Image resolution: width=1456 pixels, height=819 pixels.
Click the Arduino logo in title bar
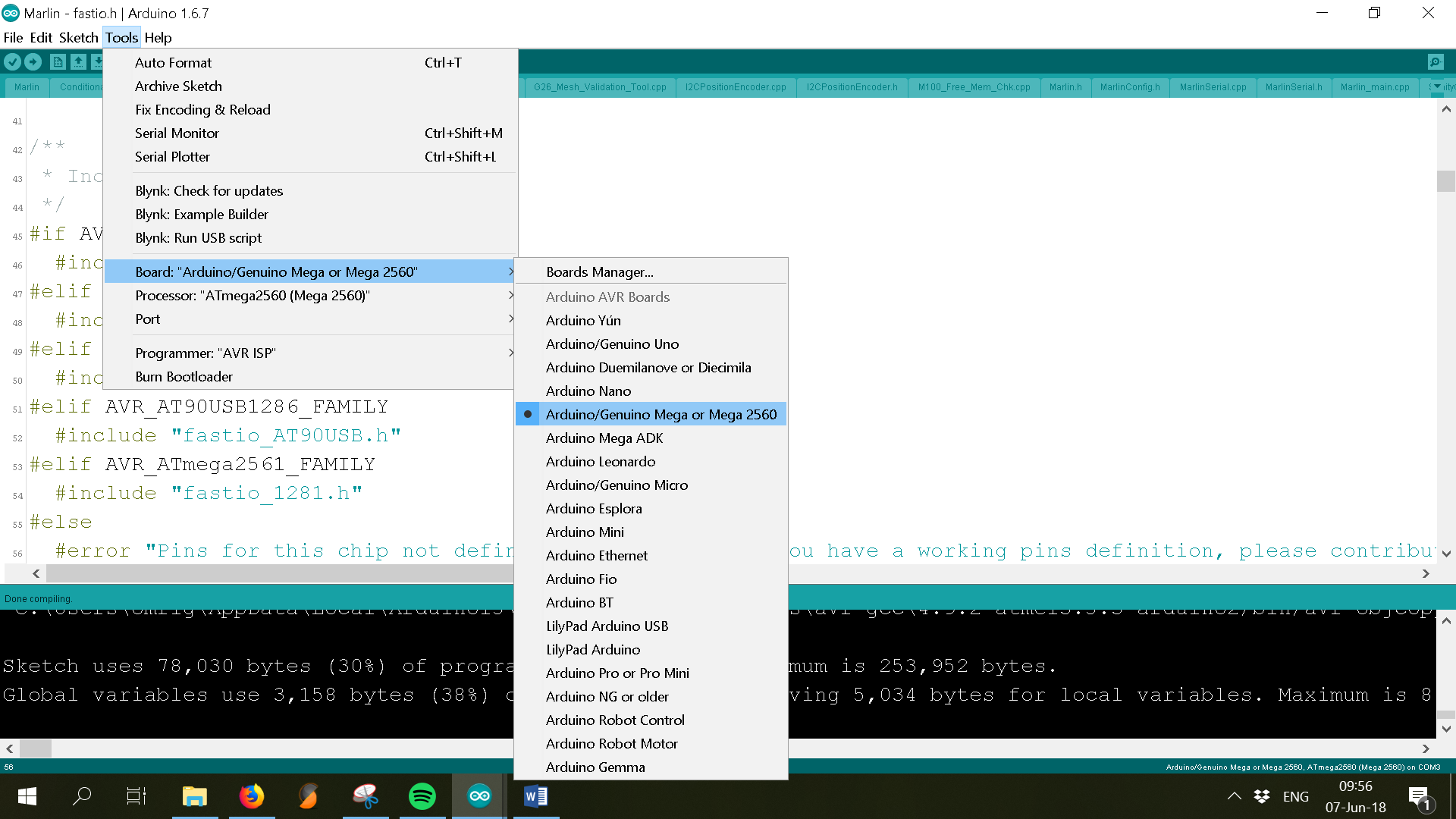point(11,13)
